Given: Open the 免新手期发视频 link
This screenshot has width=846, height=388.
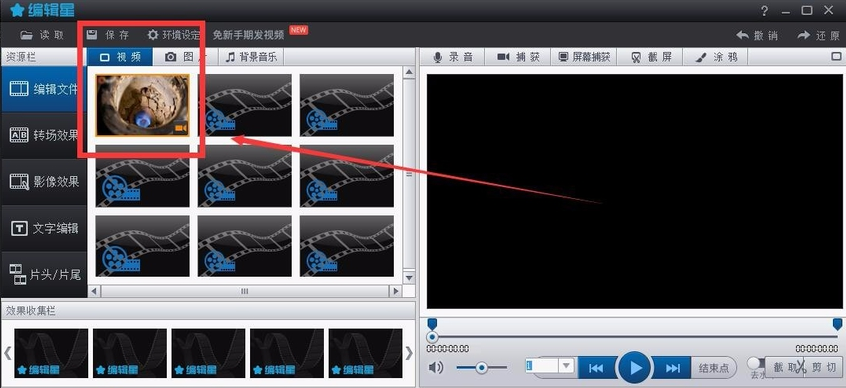Looking at the screenshot, I should pos(248,35).
